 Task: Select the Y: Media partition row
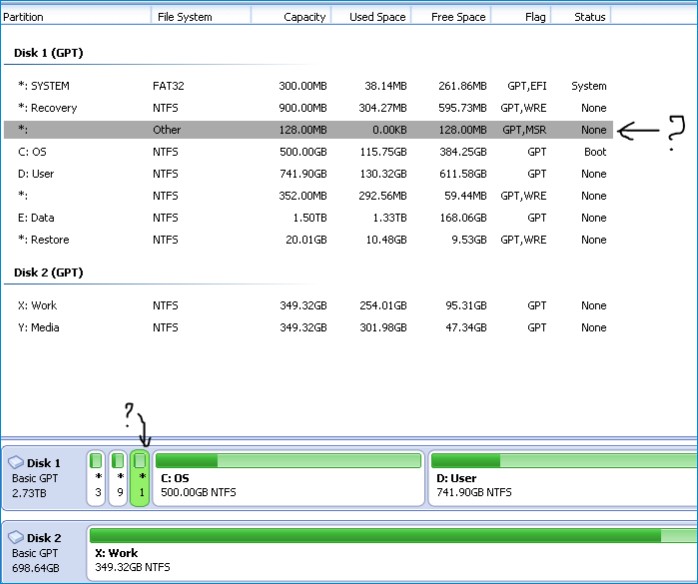pyautogui.click(x=300, y=328)
